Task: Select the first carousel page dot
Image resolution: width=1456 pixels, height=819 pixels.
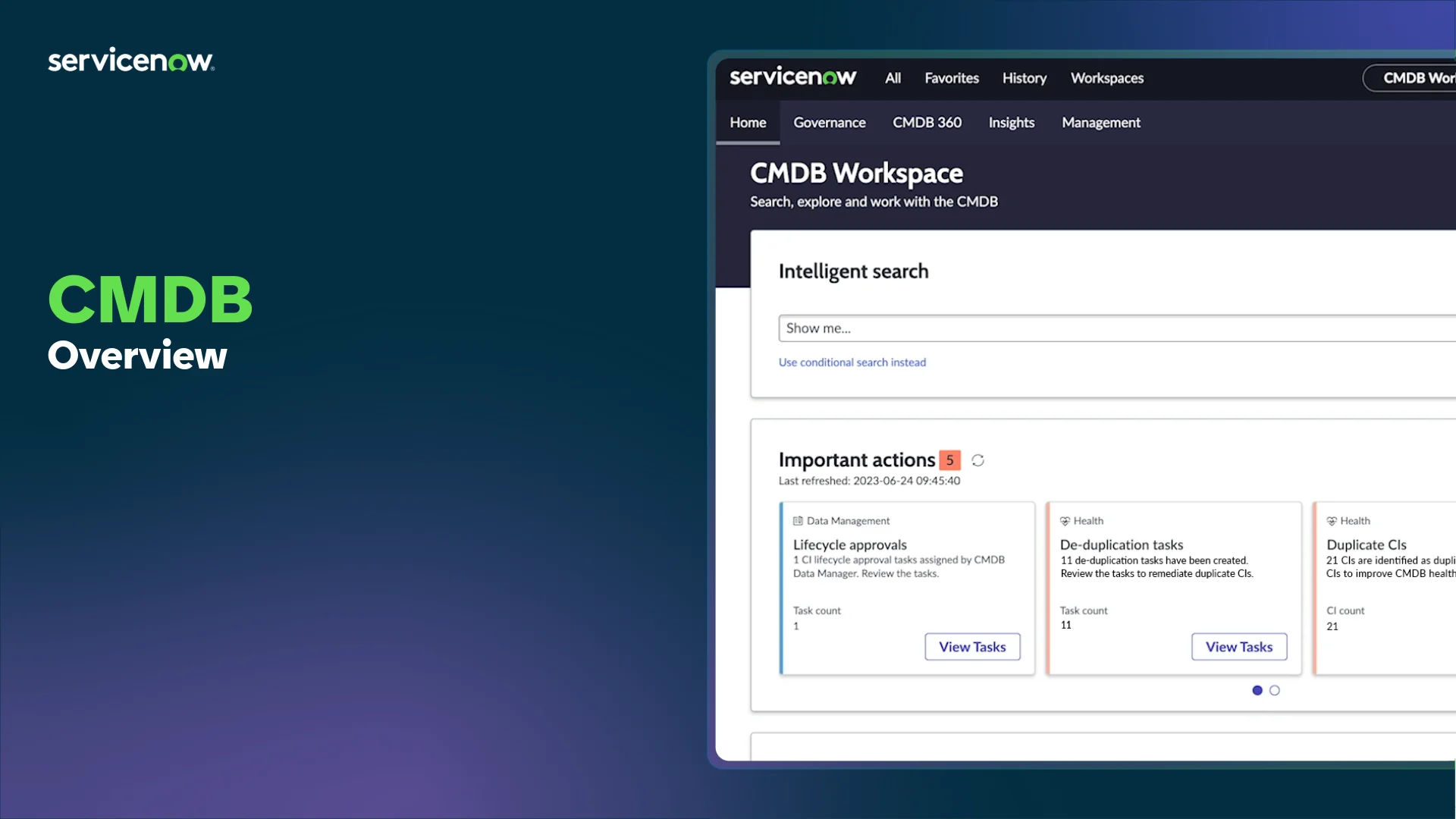Action: (1257, 690)
